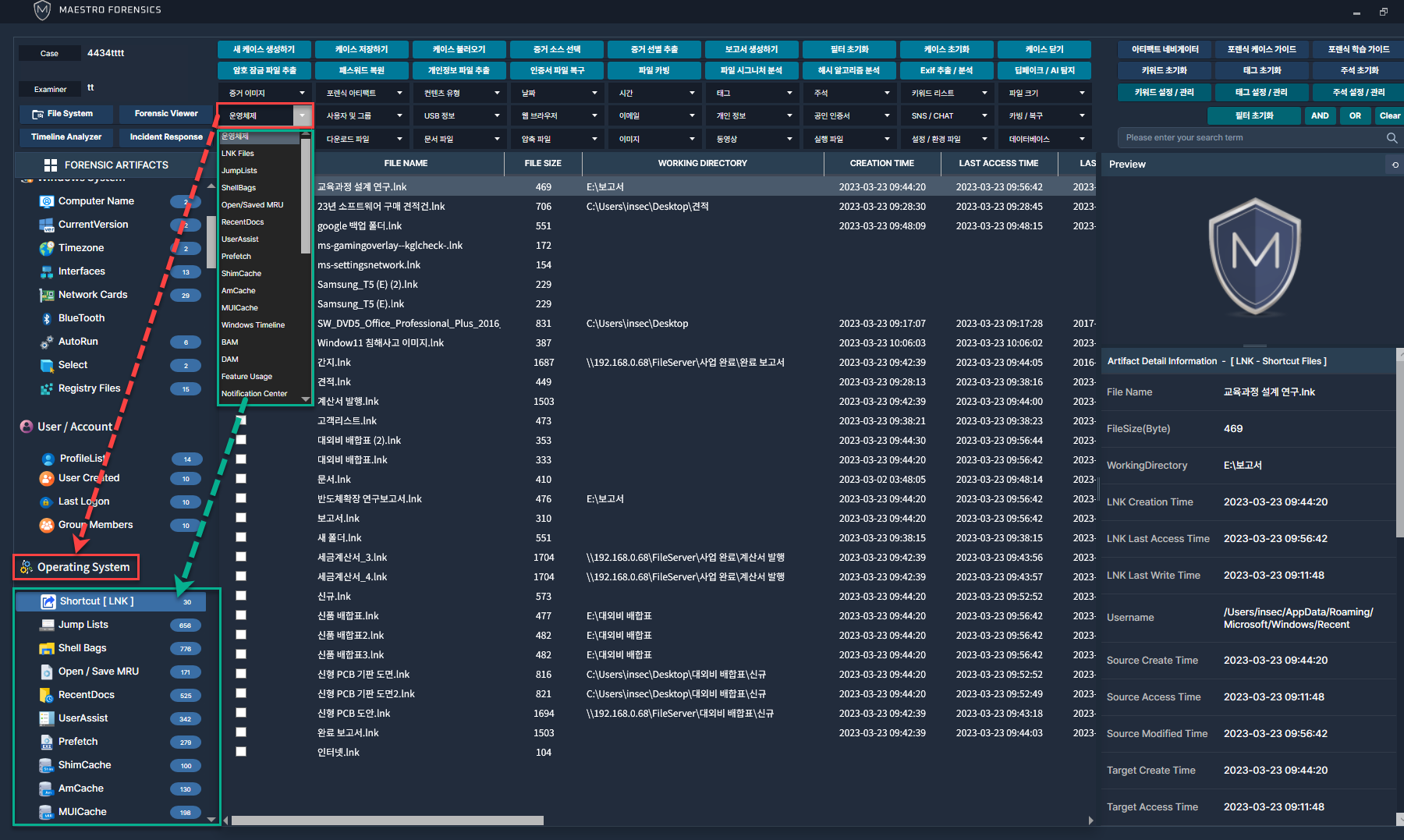The image size is (1404, 840).
Task: Tick the checkbox beside 신규.lnk
Action: (x=241, y=596)
